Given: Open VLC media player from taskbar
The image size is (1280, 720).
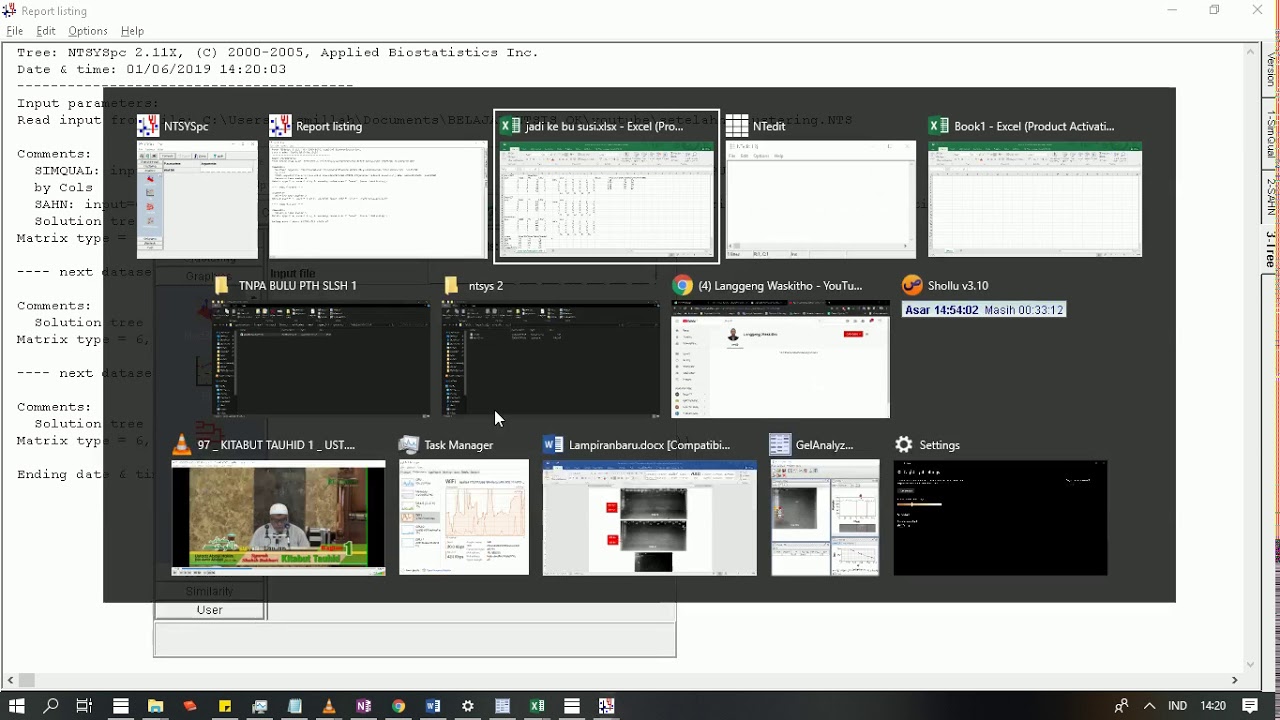Looking at the screenshot, I should coord(329,706).
